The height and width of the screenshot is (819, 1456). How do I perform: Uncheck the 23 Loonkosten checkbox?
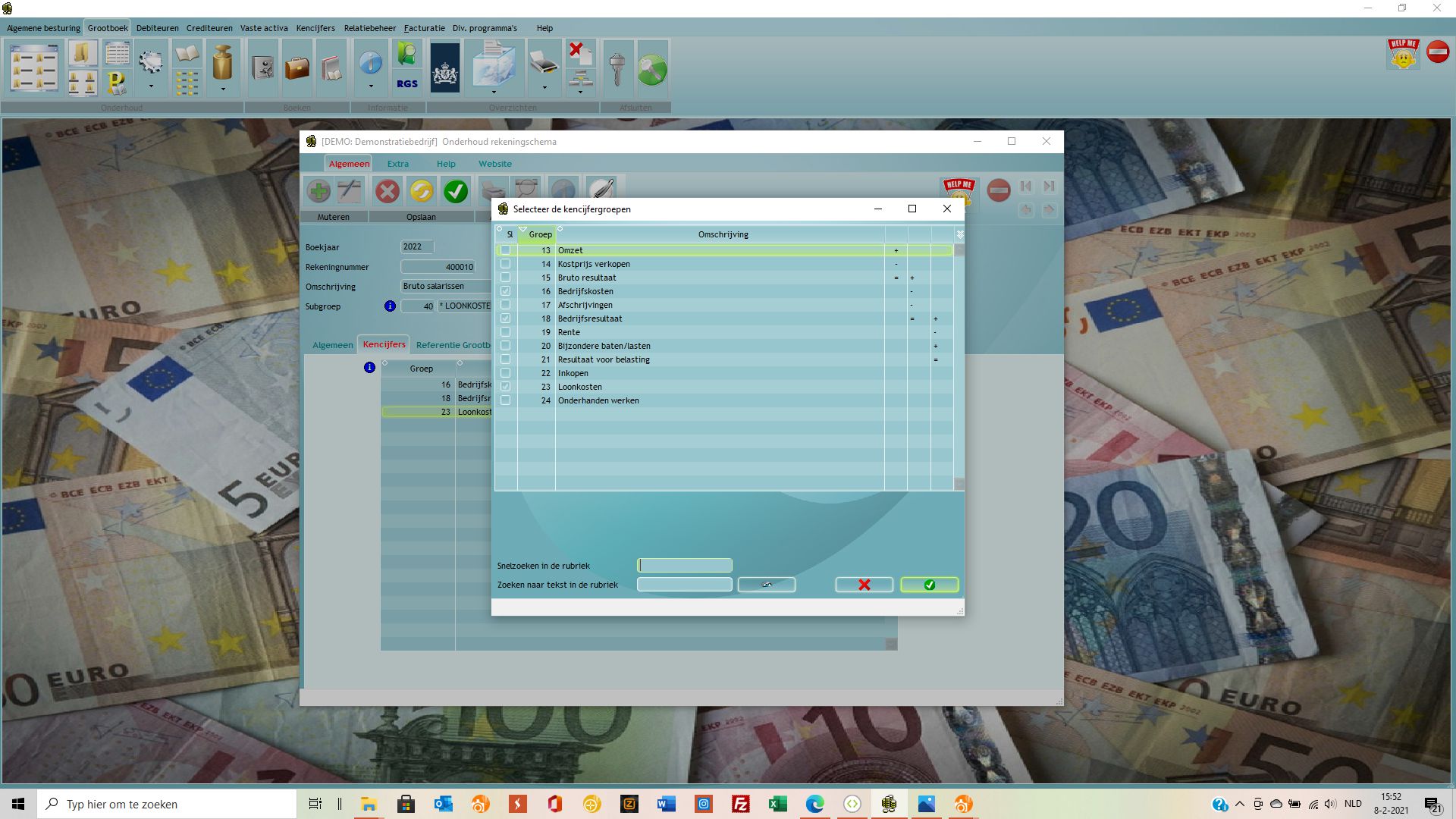(x=505, y=387)
